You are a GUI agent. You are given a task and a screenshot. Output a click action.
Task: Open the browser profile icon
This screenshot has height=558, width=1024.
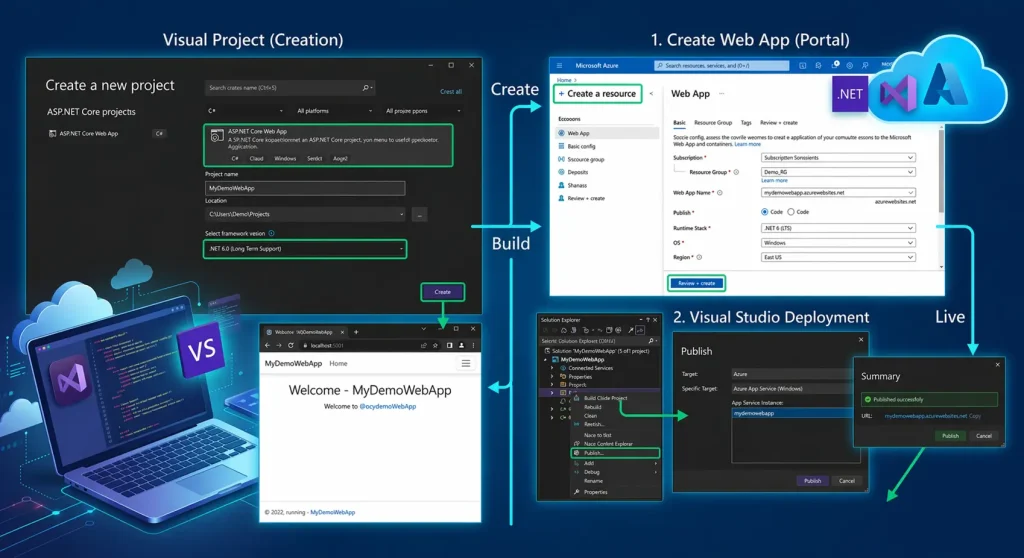[461, 346]
